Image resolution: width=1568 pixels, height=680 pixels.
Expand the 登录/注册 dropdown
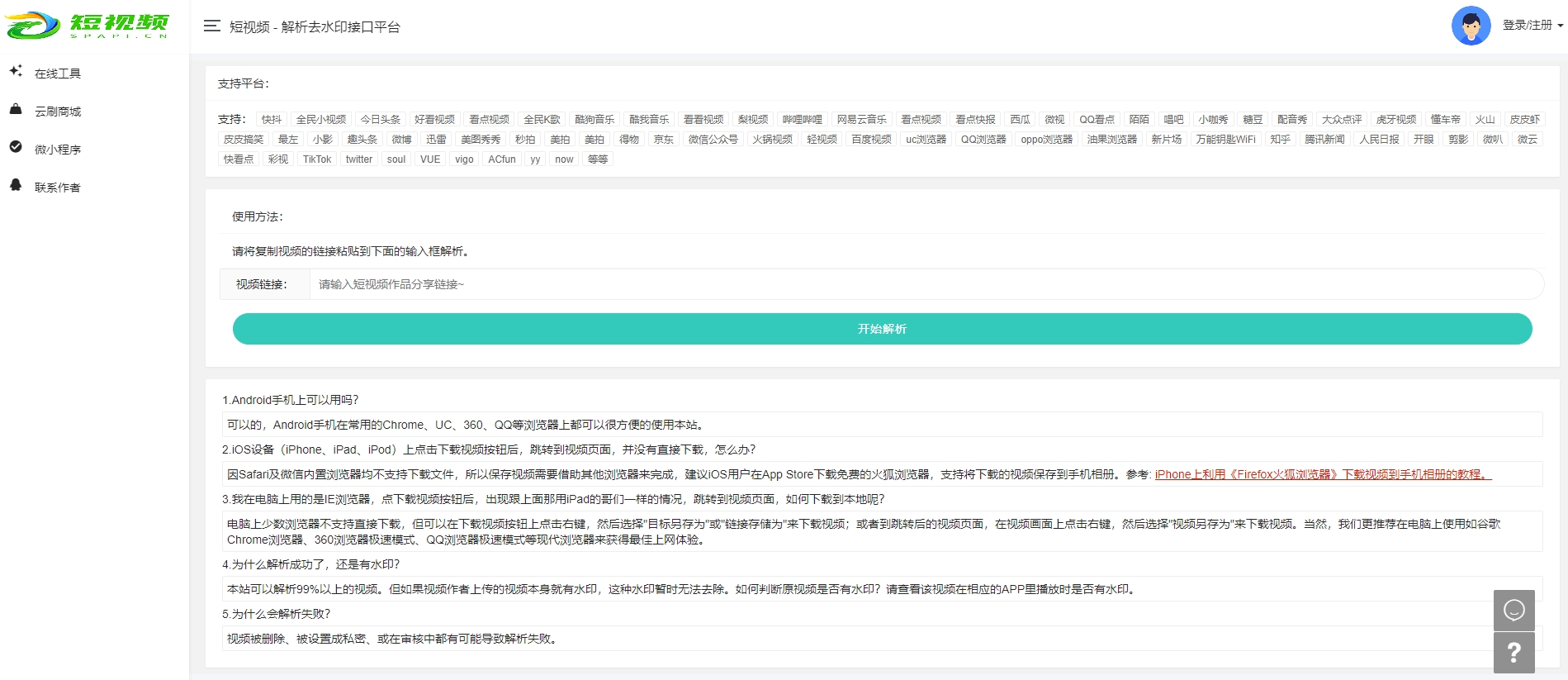pos(1532,26)
